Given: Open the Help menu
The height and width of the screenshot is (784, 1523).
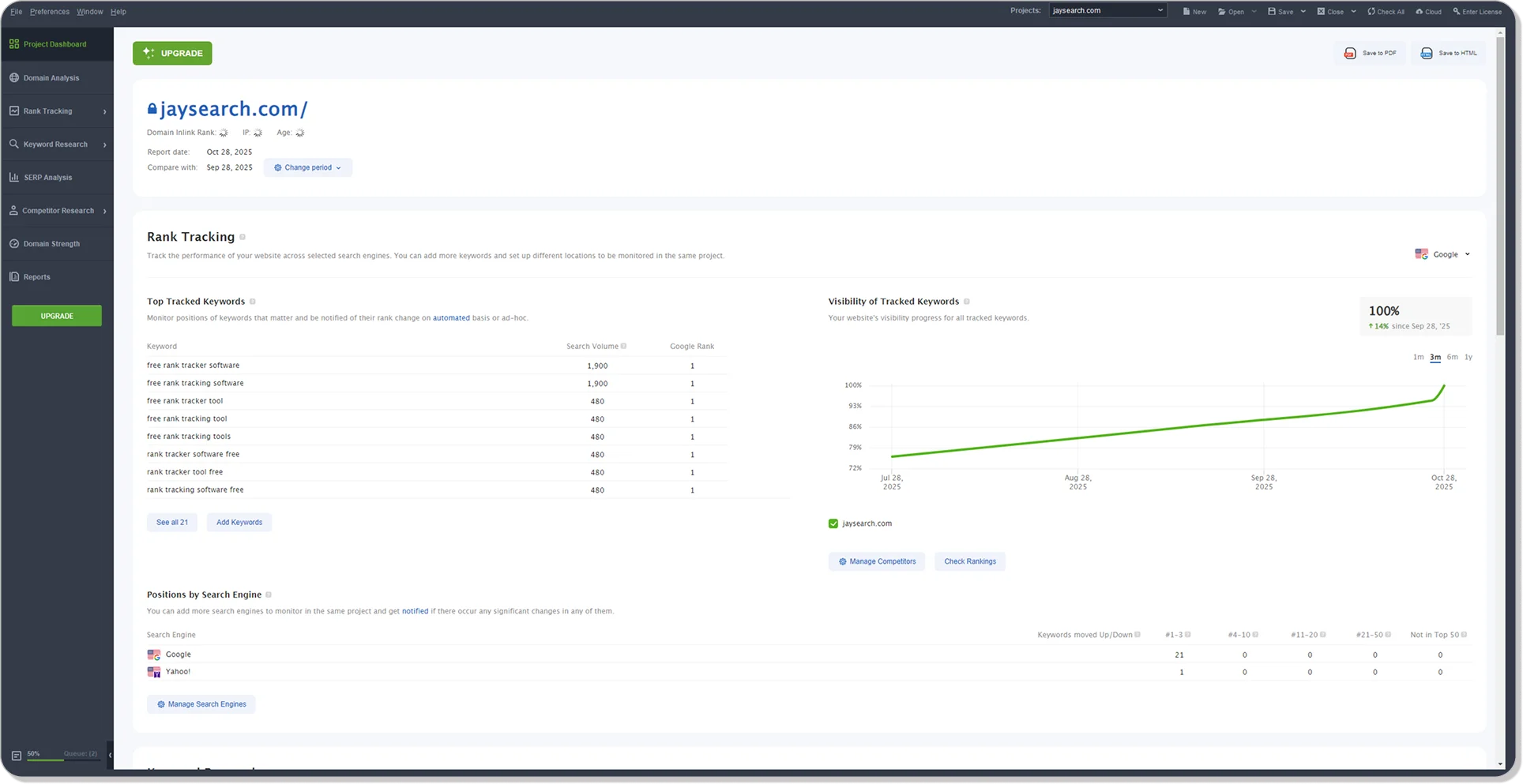Looking at the screenshot, I should click(118, 12).
